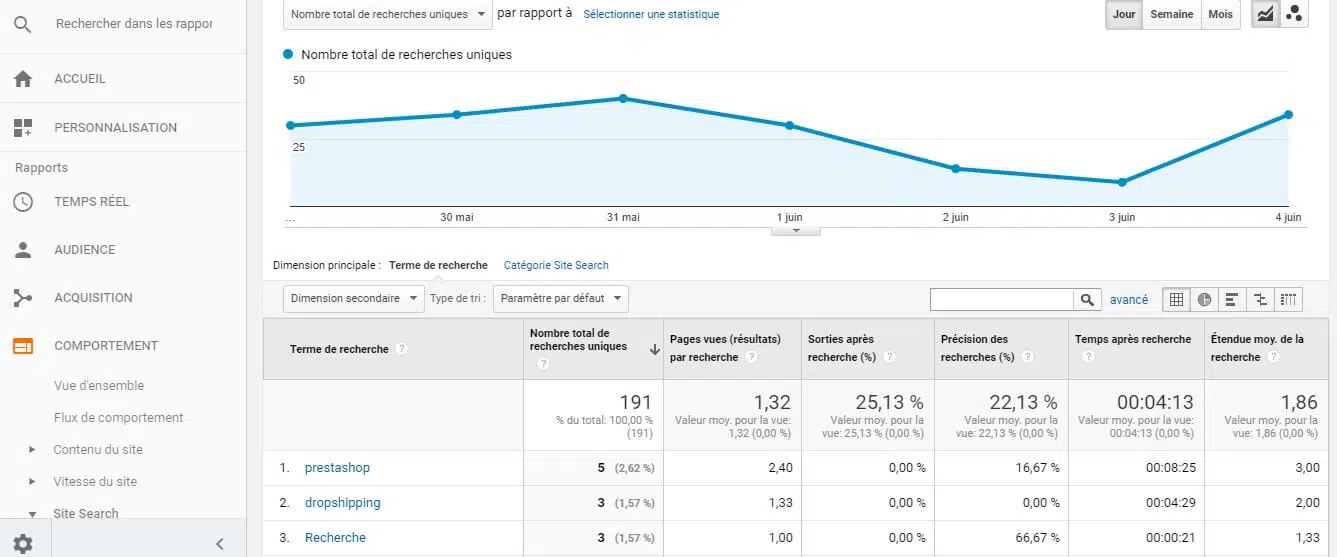The width and height of the screenshot is (1337, 557).
Task: Expand the 'Contenu du site' section
Action: tap(98, 450)
